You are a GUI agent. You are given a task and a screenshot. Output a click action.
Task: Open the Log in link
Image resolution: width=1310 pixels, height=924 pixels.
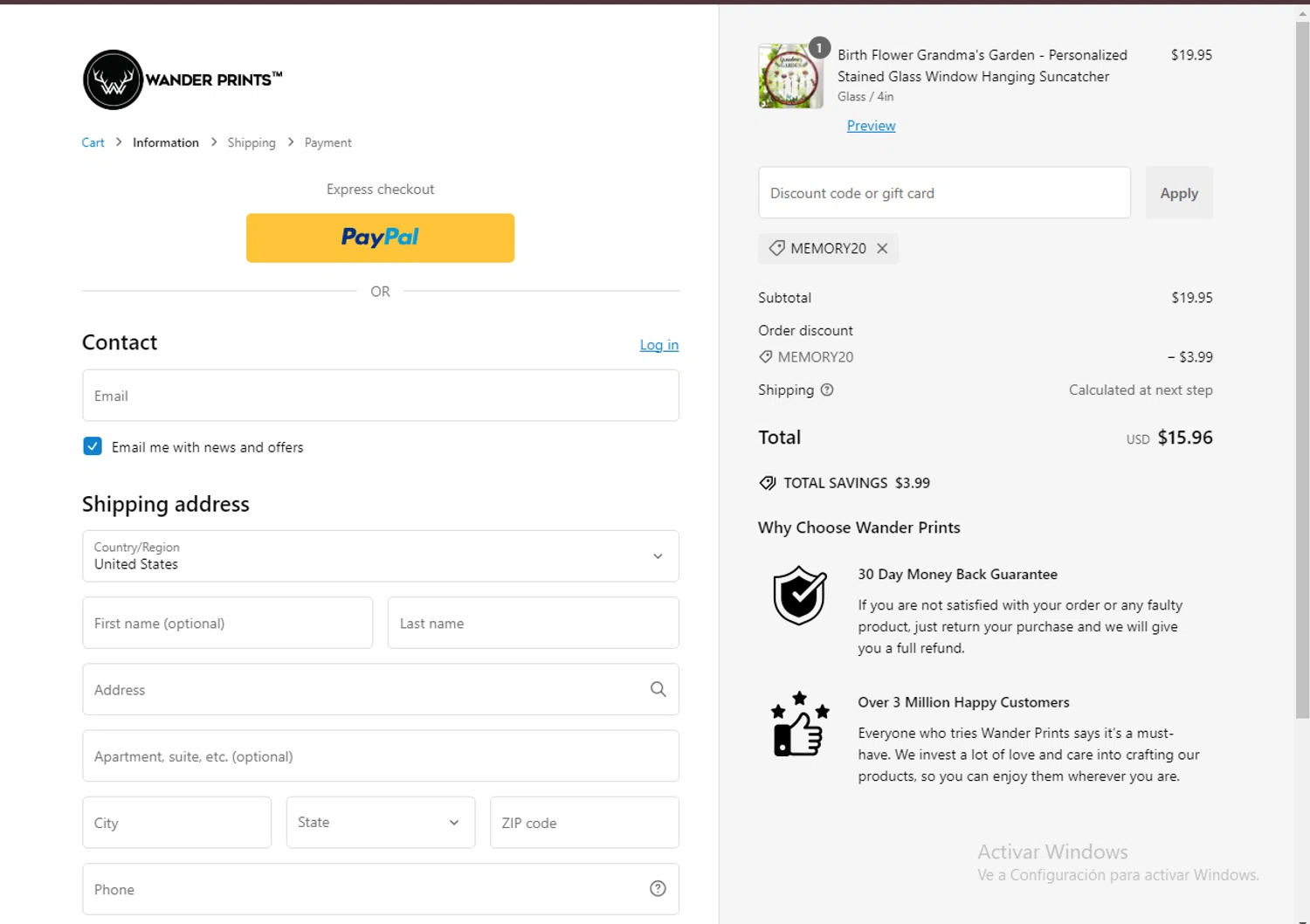658,345
